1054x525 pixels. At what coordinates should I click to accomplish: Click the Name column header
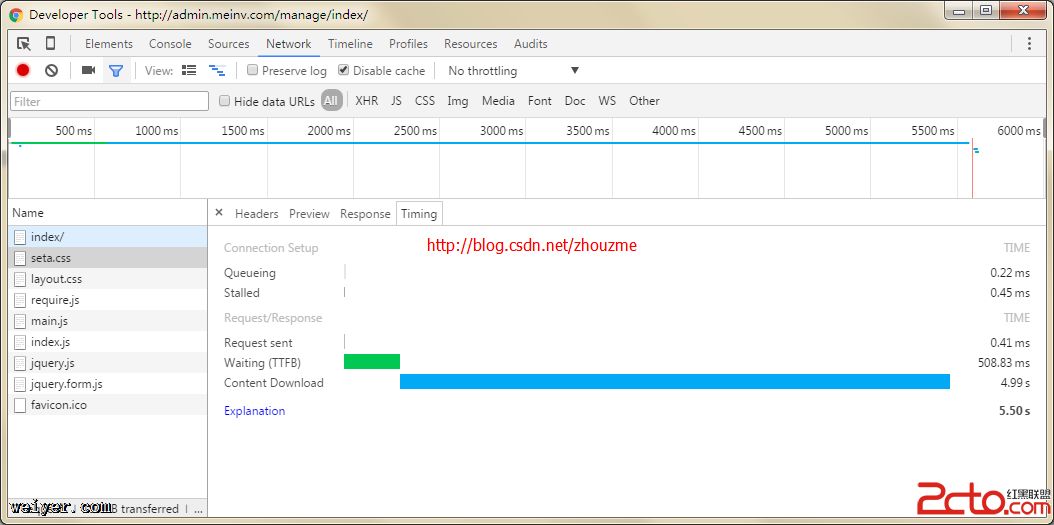point(108,212)
